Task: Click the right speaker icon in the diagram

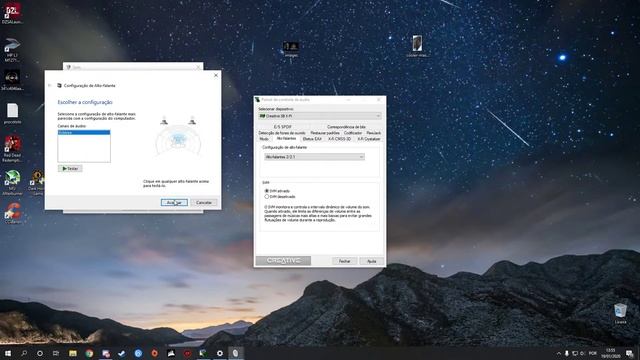Action: point(192,121)
